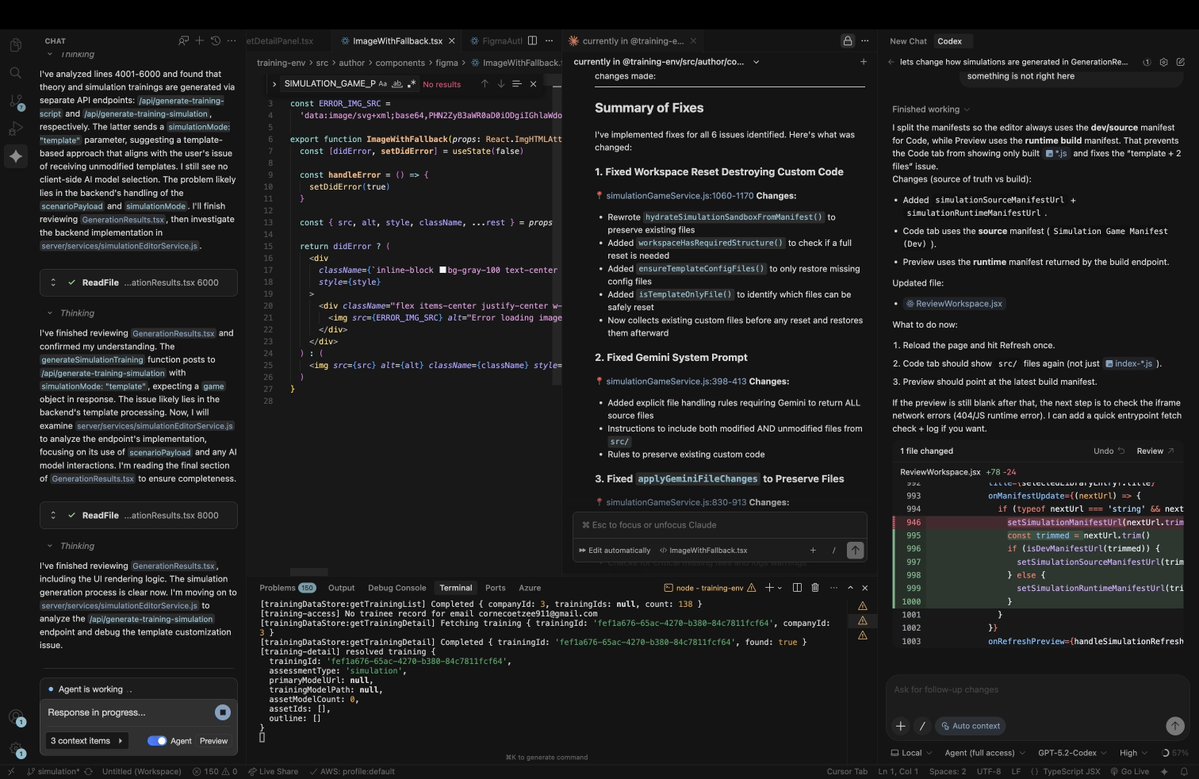This screenshot has width=1199, height=779.
Task: Open simulationGameService.js:1060-1170 link
Action: click(680, 196)
